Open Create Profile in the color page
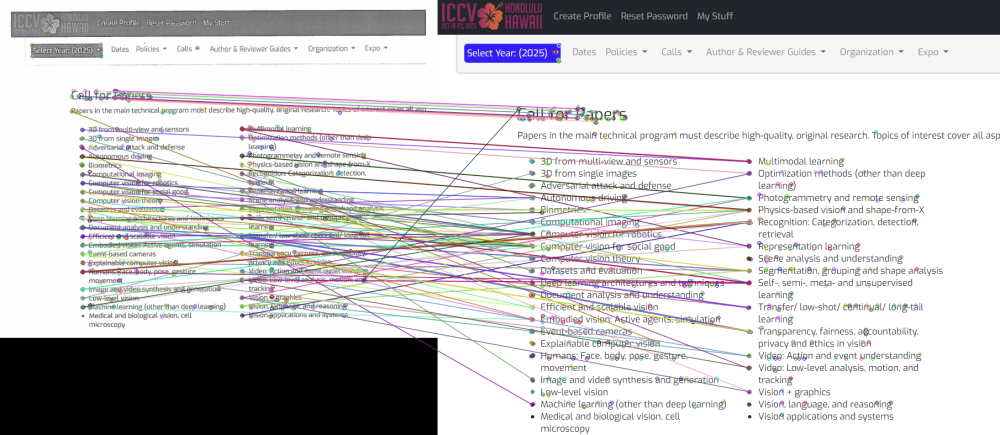 (582, 16)
